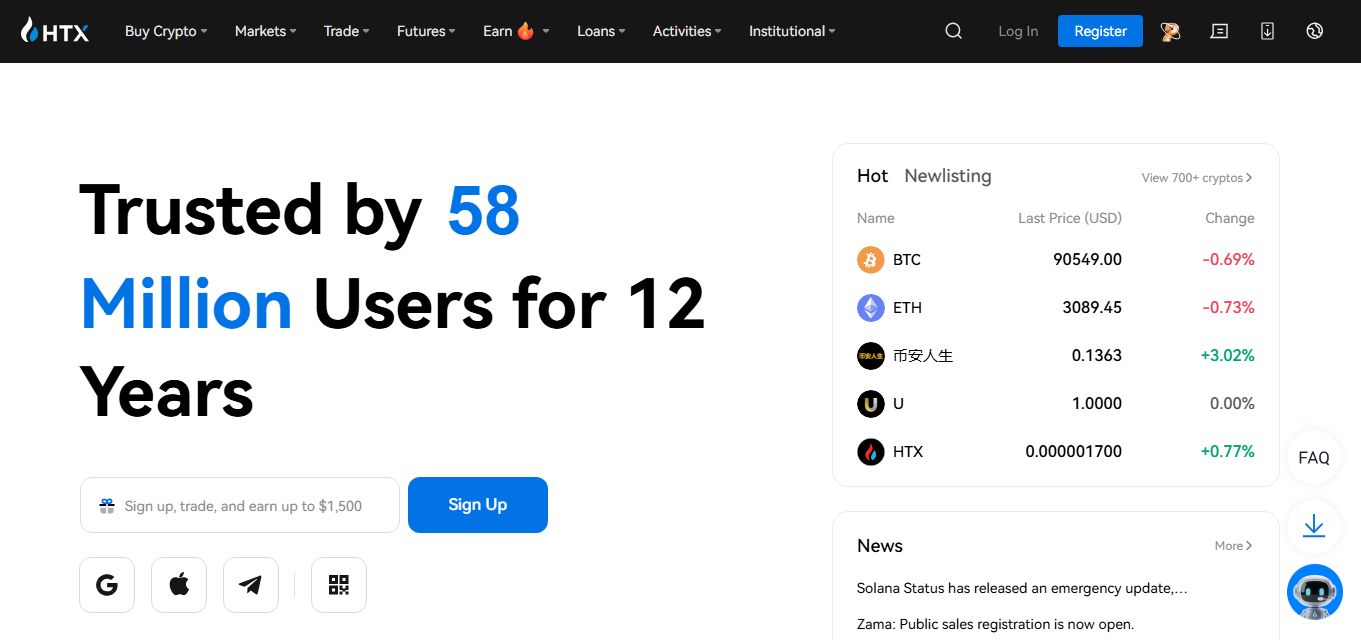Image resolution: width=1361 pixels, height=640 pixels.
Task: Switch to the Newlisting tab
Action: click(x=948, y=176)
